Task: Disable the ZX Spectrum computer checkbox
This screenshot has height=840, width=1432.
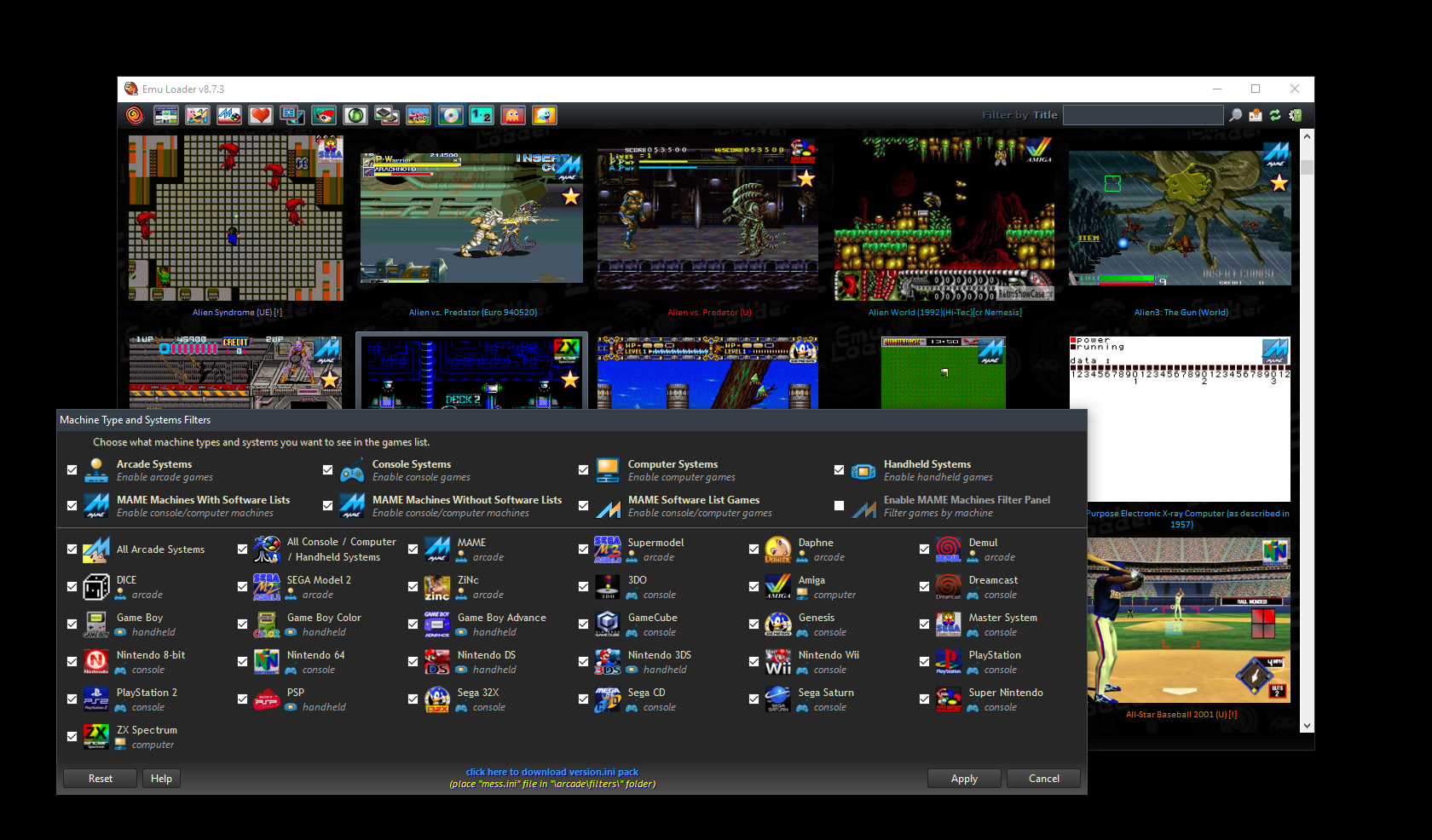Action: [72, 736]
